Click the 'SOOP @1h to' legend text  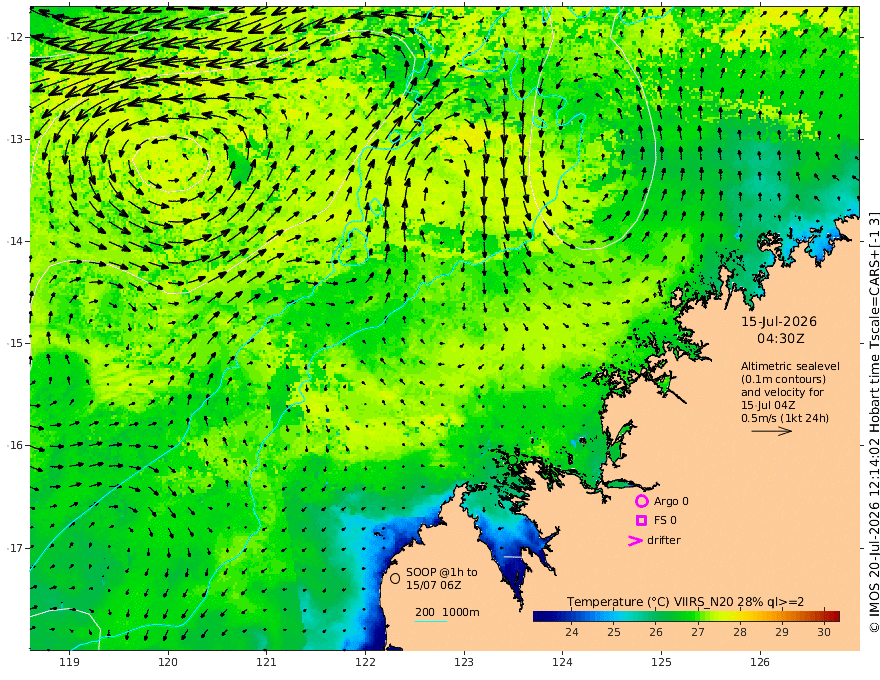(442, 572)
